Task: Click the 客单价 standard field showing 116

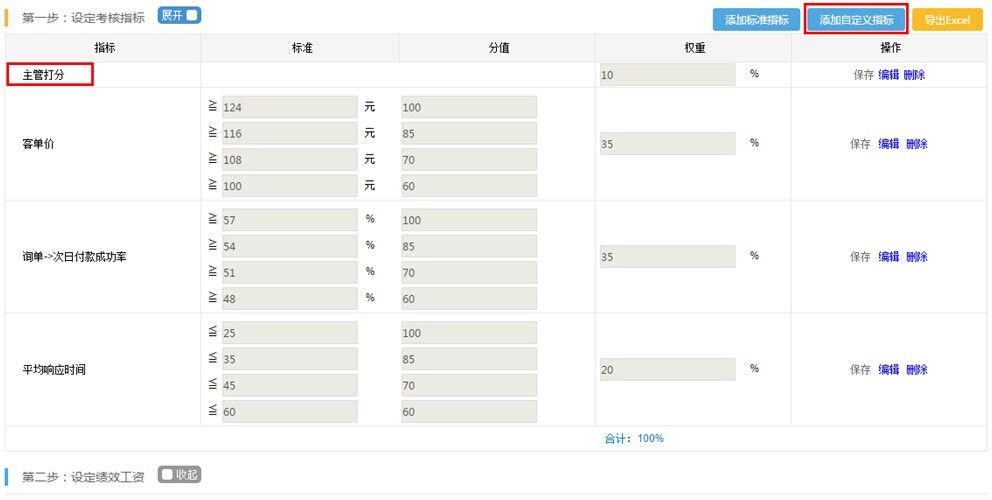Action: coord(290,134)
